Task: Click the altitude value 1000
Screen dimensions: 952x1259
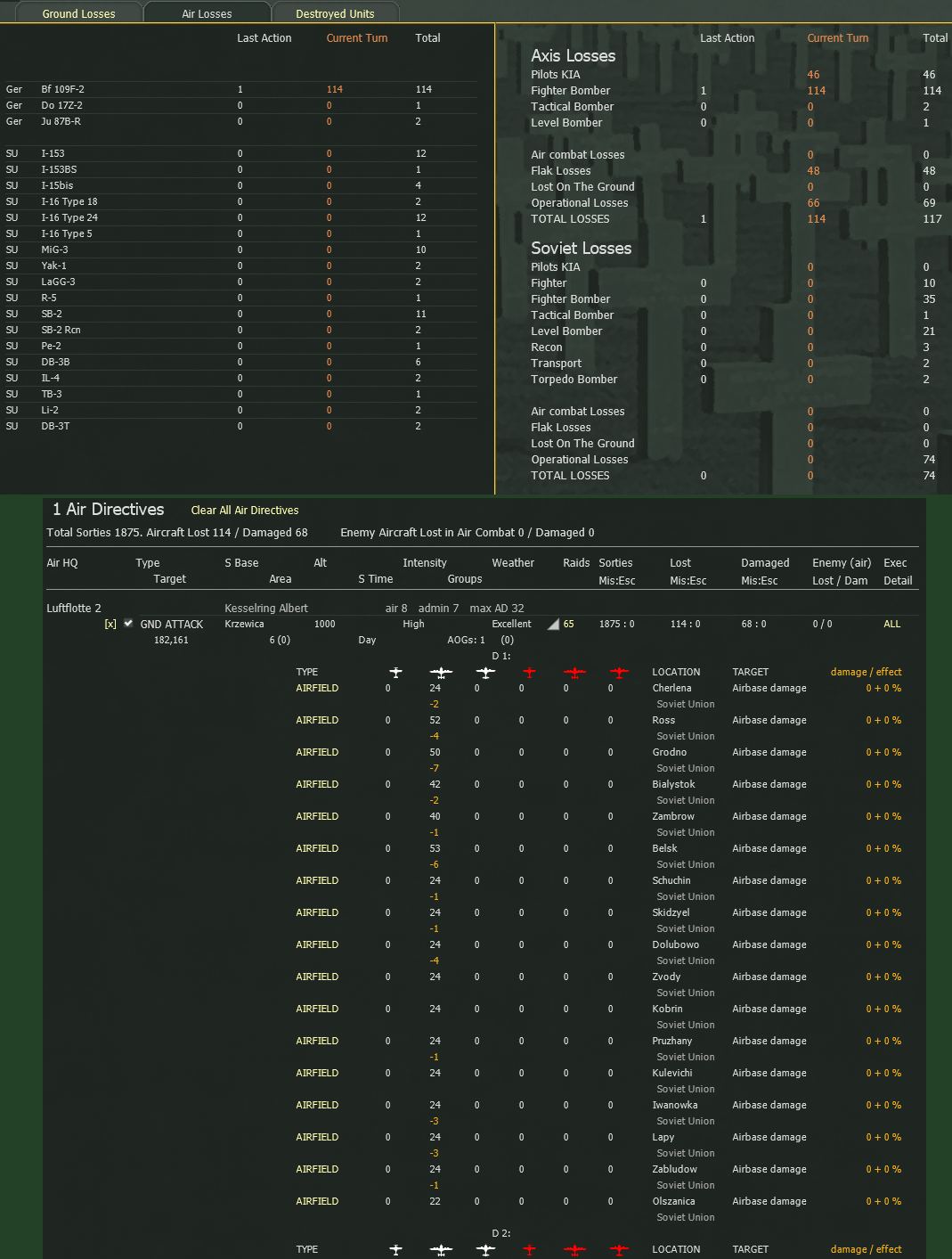Action: pyautogui.click(x=324, y=624)
